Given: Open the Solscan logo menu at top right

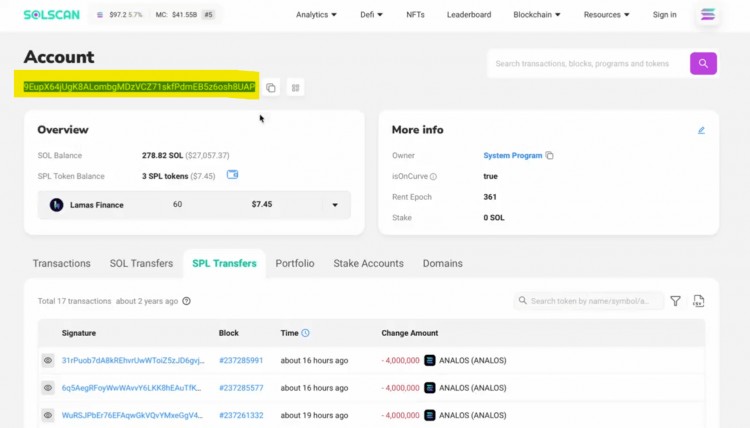Looking at the screenshot, I should [709, 15].
